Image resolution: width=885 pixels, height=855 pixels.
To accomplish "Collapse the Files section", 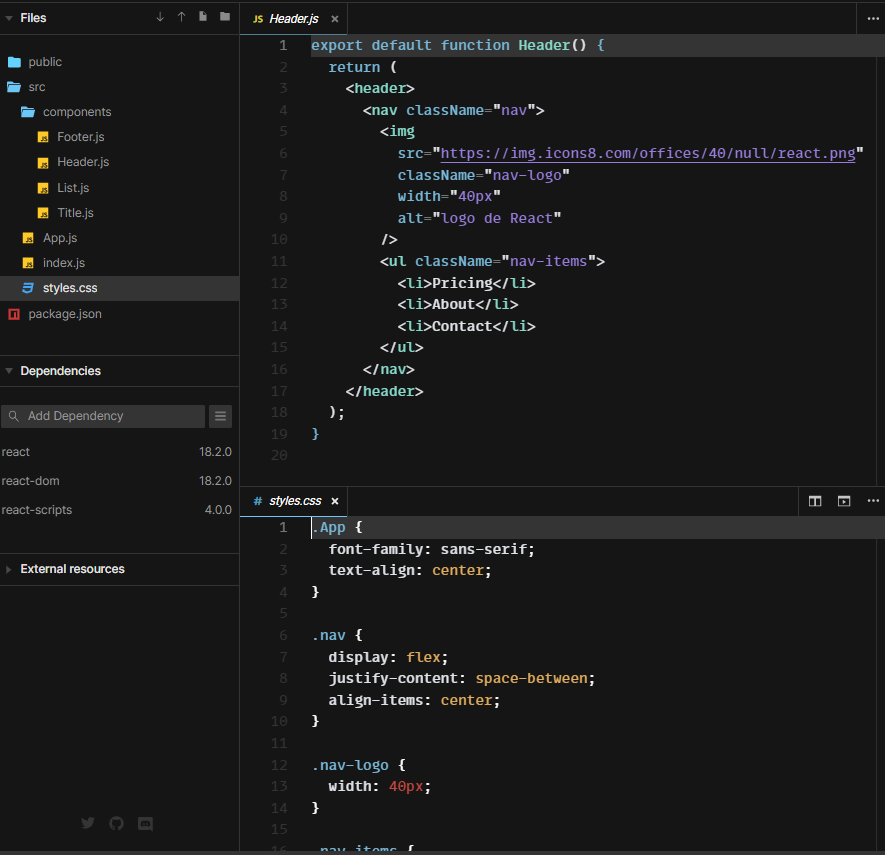I will tap(10, 17).
